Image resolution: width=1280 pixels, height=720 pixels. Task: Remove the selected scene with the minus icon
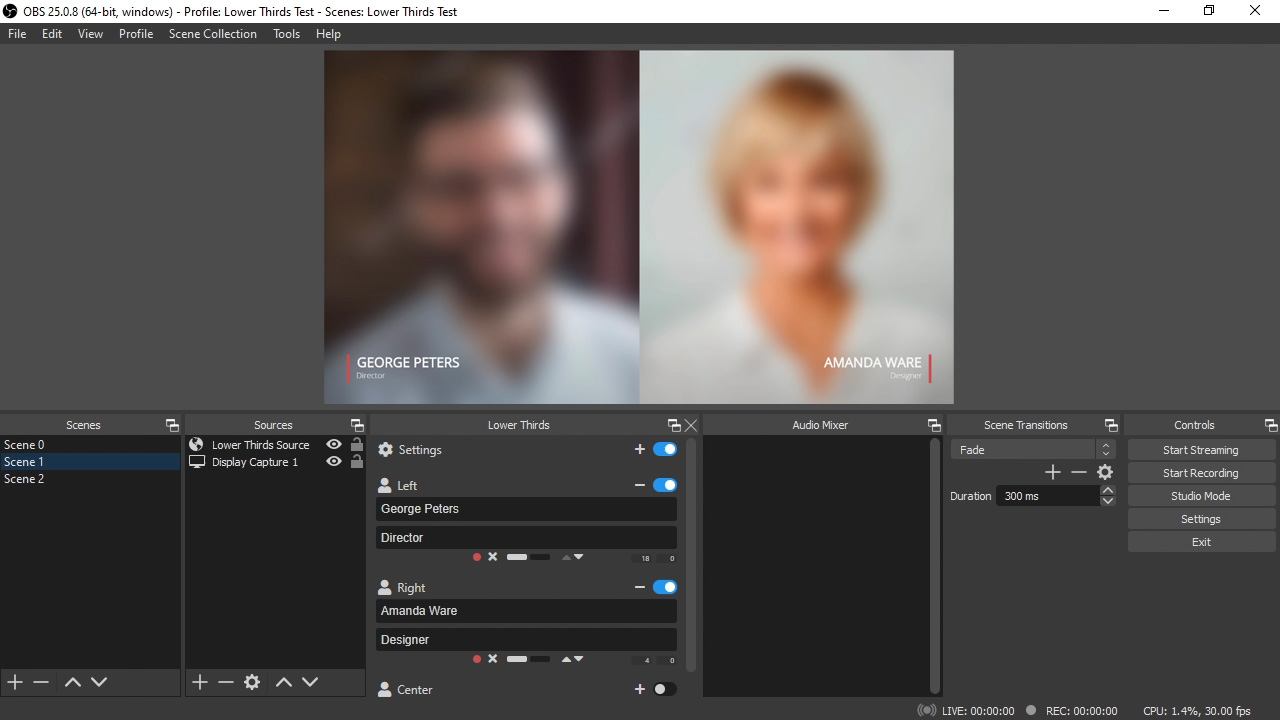coord(41,682)
